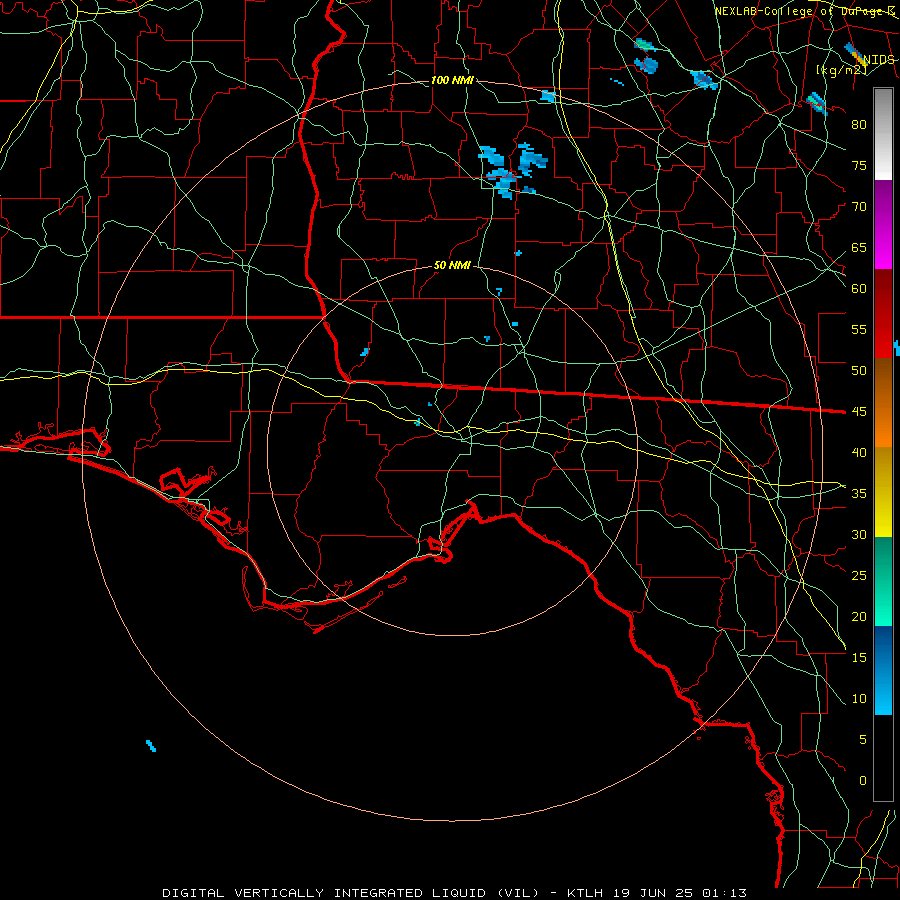The image size is (900, 900).
Task: Pick the black bottom segment of the color bar
Action: pyautogui.click(x=883, y=757)
